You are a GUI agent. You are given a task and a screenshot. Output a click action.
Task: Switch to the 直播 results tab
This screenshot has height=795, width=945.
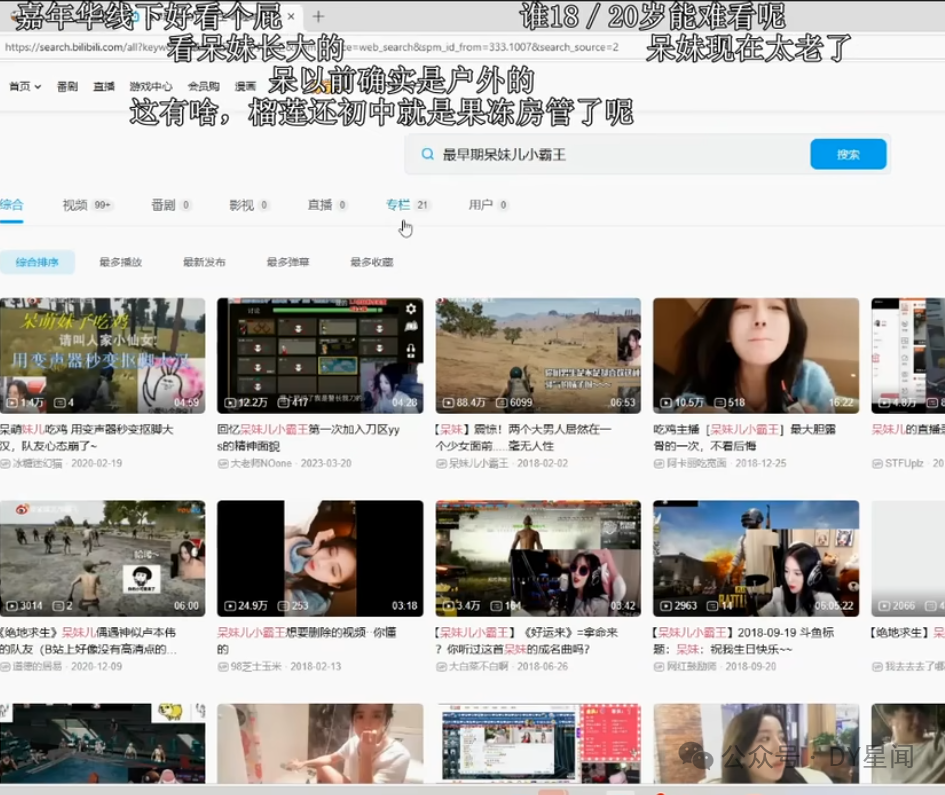pyautogui.click(x=327, y=205)
